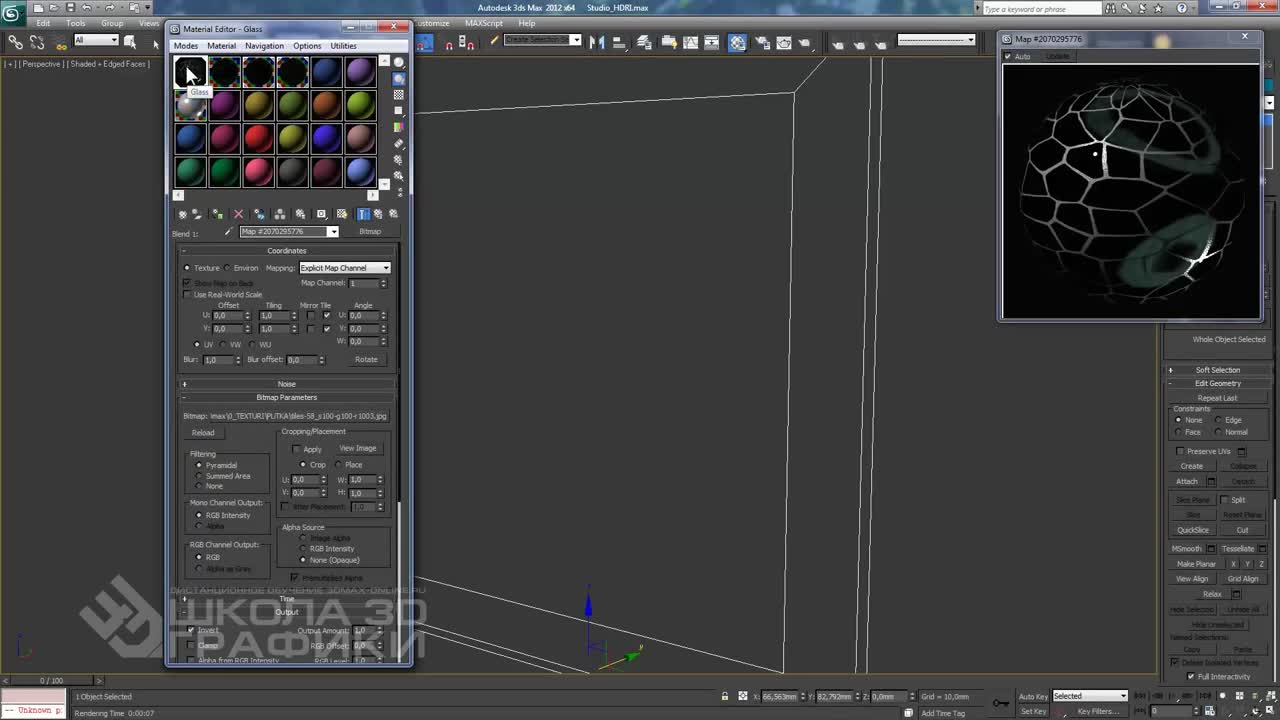The height and width of the screenshot is (720, 1280).
Task: Open Render Setup from the main toolbar
Action: point(761,42)
